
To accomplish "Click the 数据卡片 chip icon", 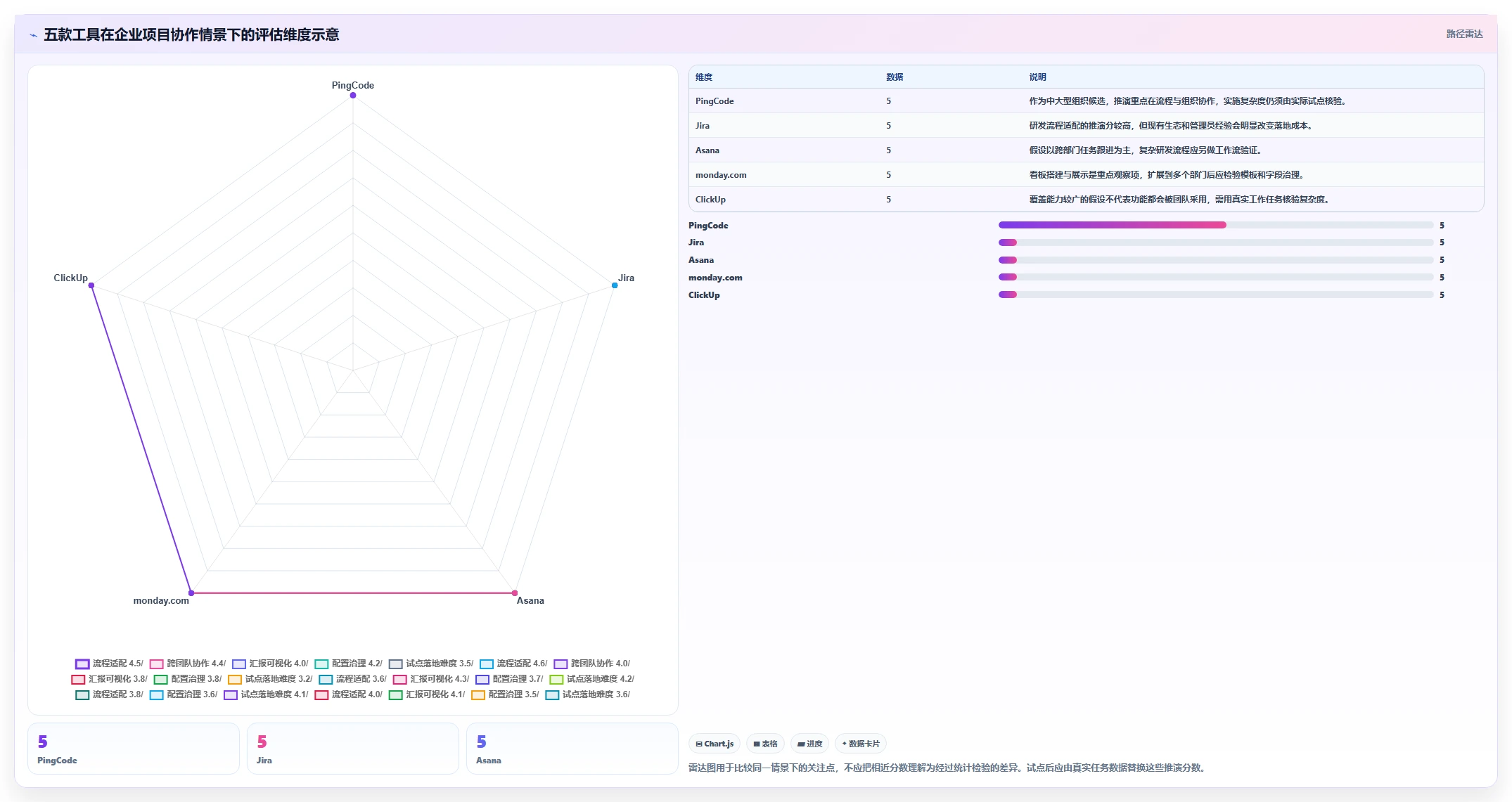I will (845, 744).
